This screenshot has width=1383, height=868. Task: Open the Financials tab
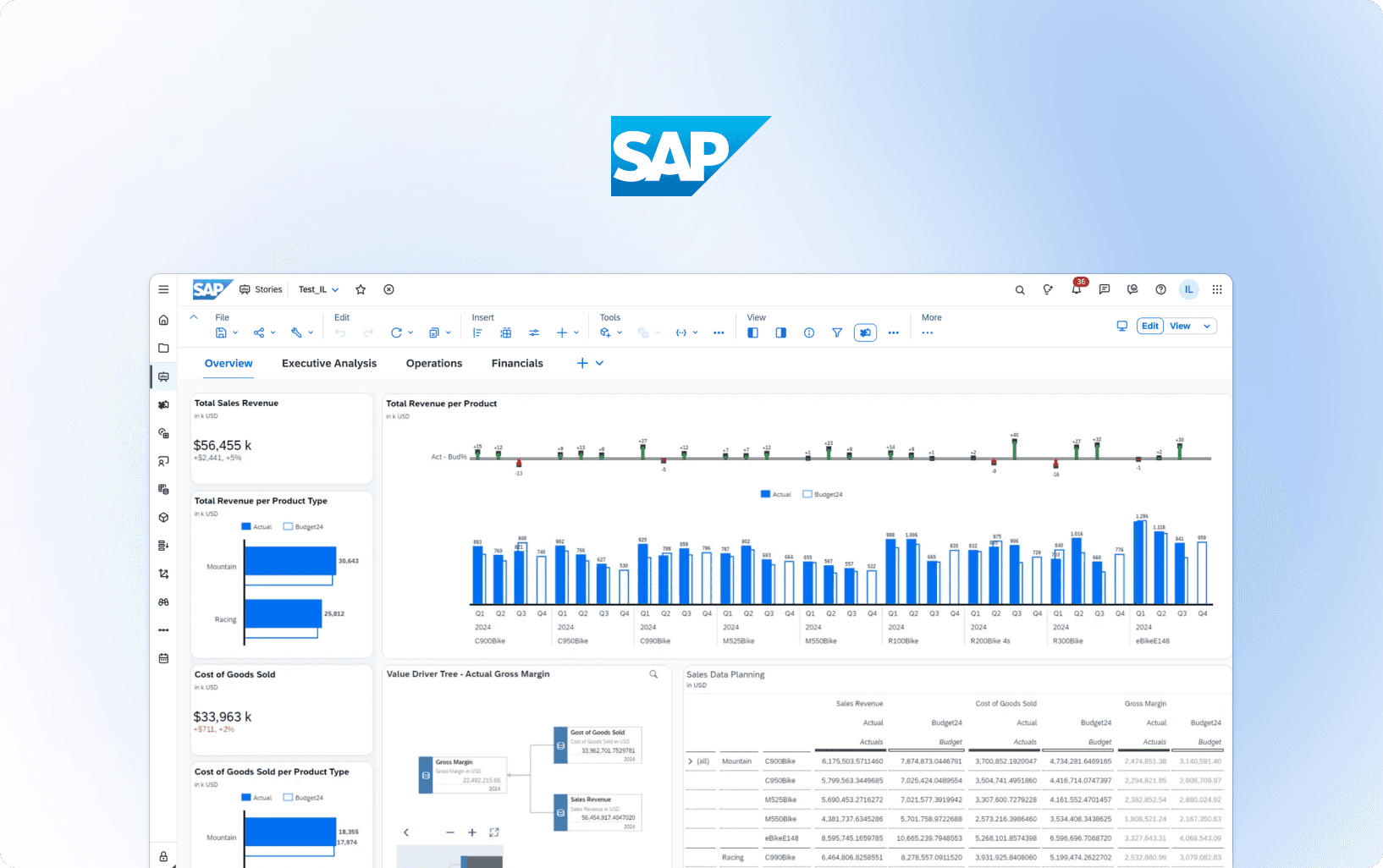[x=517, y=363]
